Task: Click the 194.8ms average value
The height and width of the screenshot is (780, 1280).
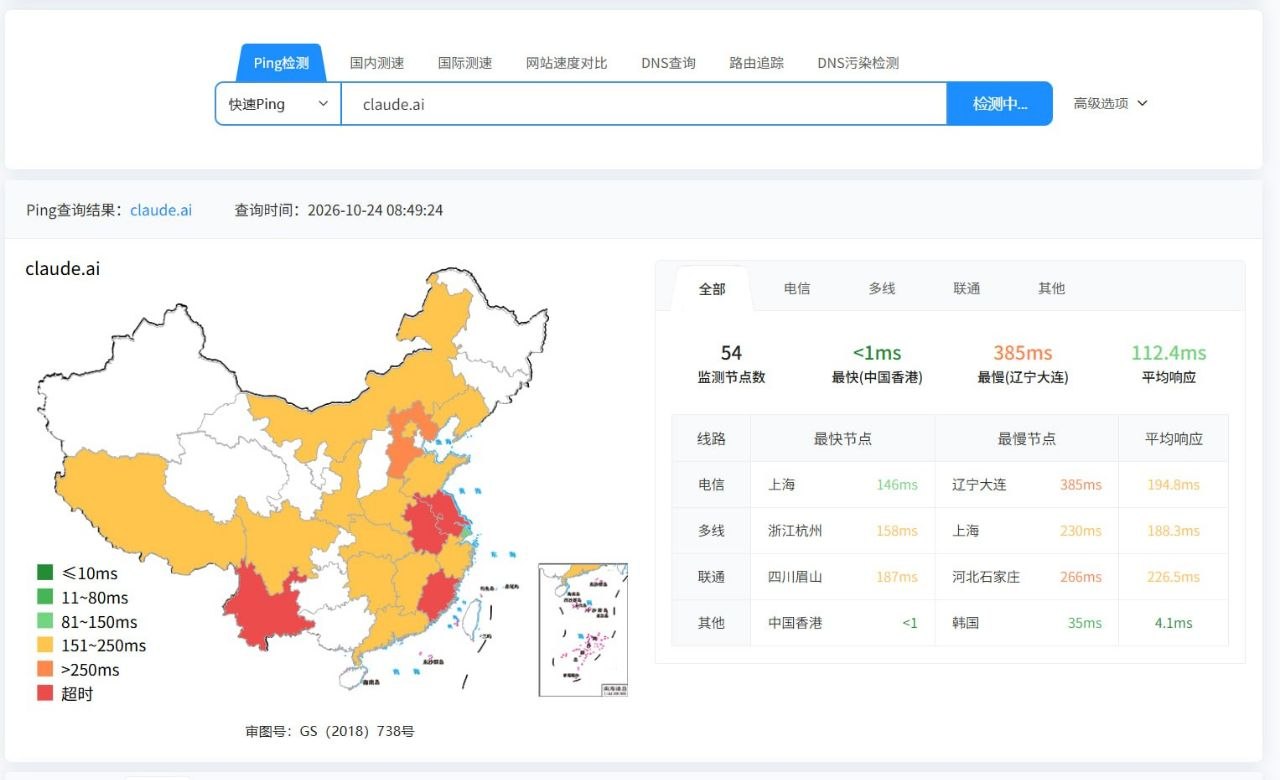Action: 1174,484
